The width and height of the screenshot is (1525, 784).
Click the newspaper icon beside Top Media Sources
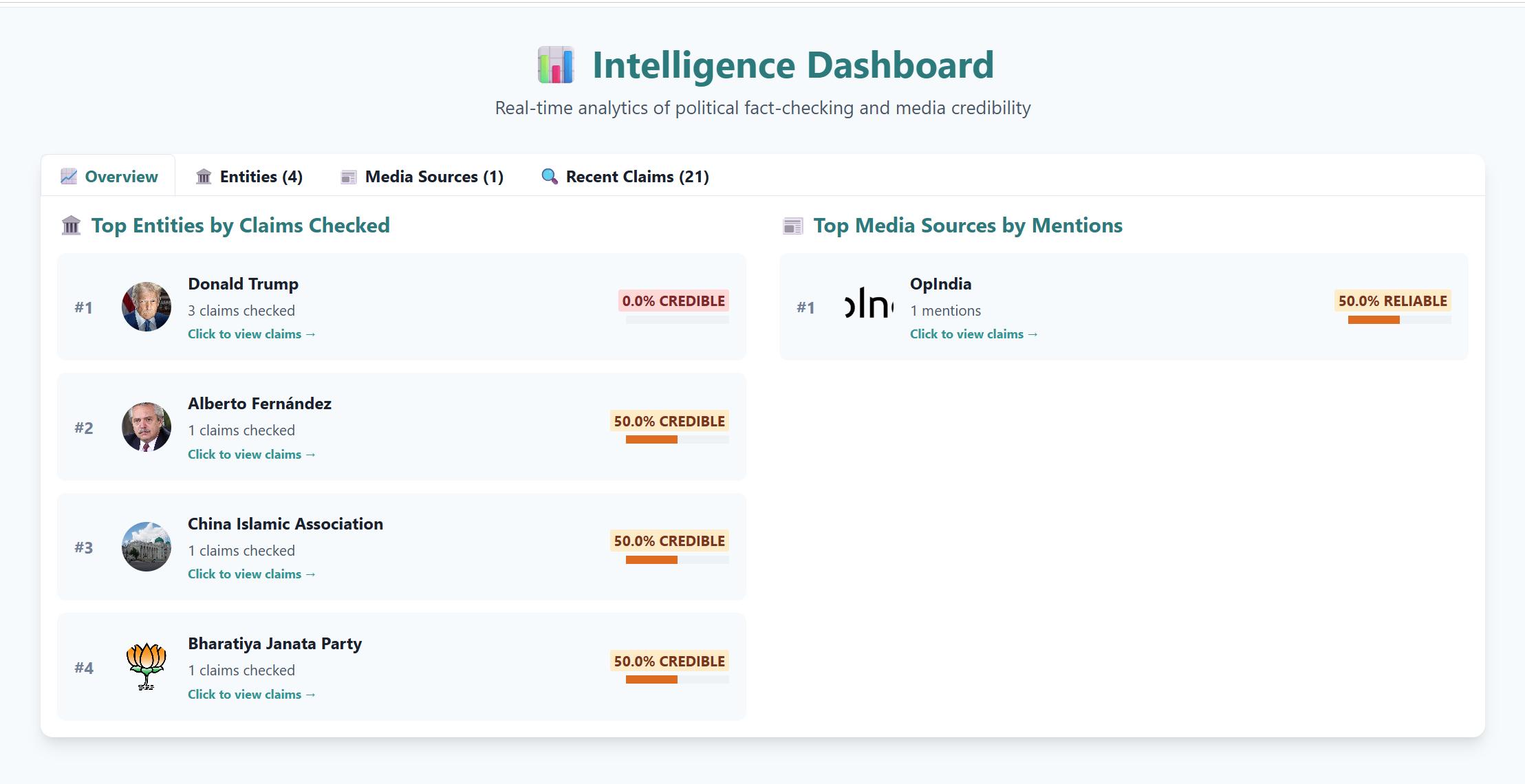[x=793, y=226]
